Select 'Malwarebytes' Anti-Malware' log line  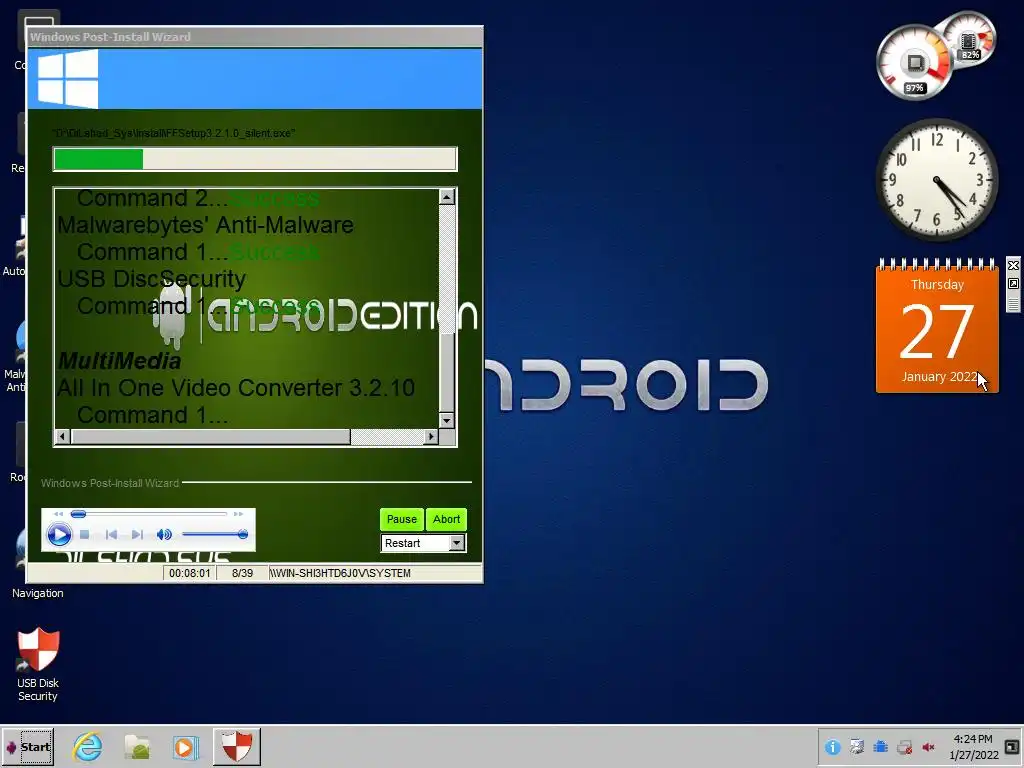[205, 225]
